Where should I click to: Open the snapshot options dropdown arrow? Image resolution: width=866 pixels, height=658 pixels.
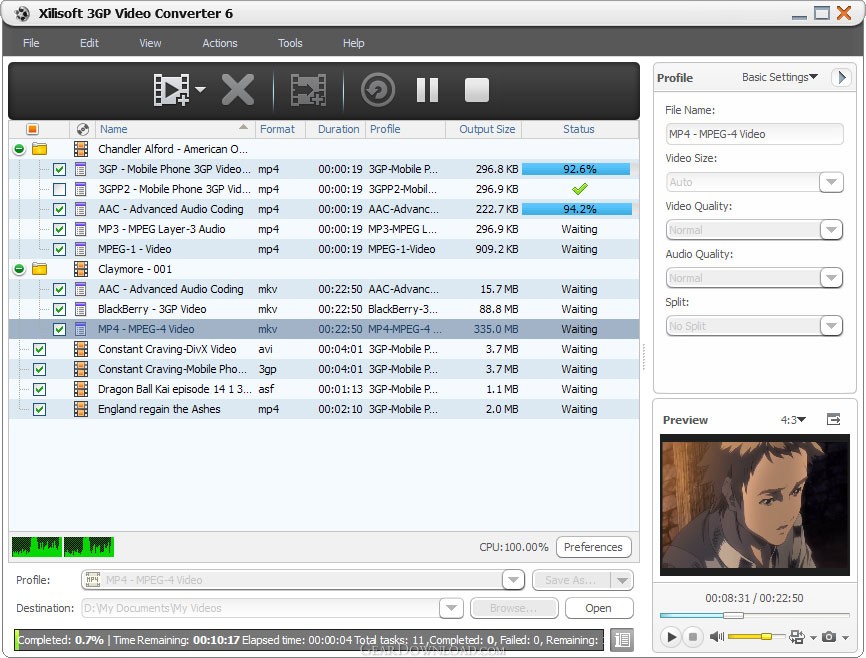coord(846,638)
